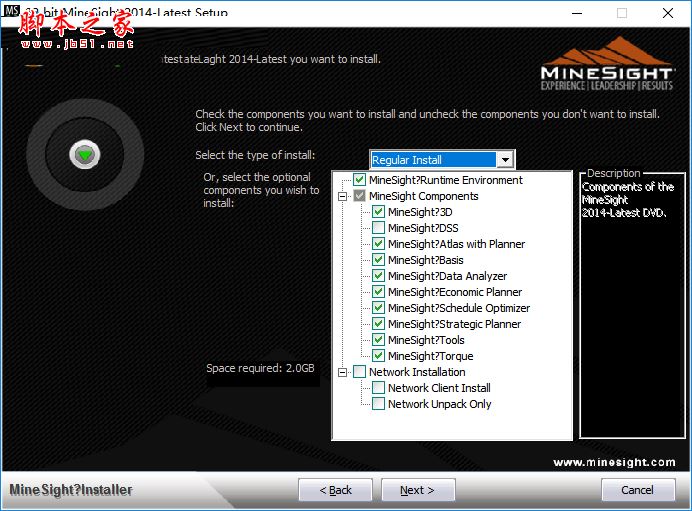The width and height of the screenshot is (692, 511).
Task: Collapse the MineSight Components tree node
Action: tap(342, 196)
